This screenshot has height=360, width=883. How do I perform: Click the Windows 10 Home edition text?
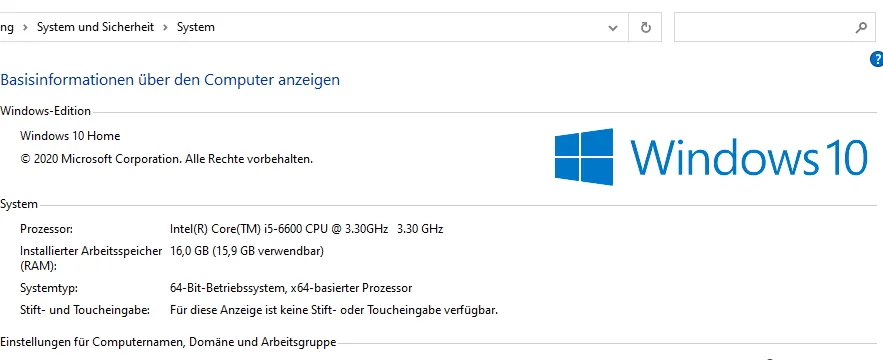[70, 136]
